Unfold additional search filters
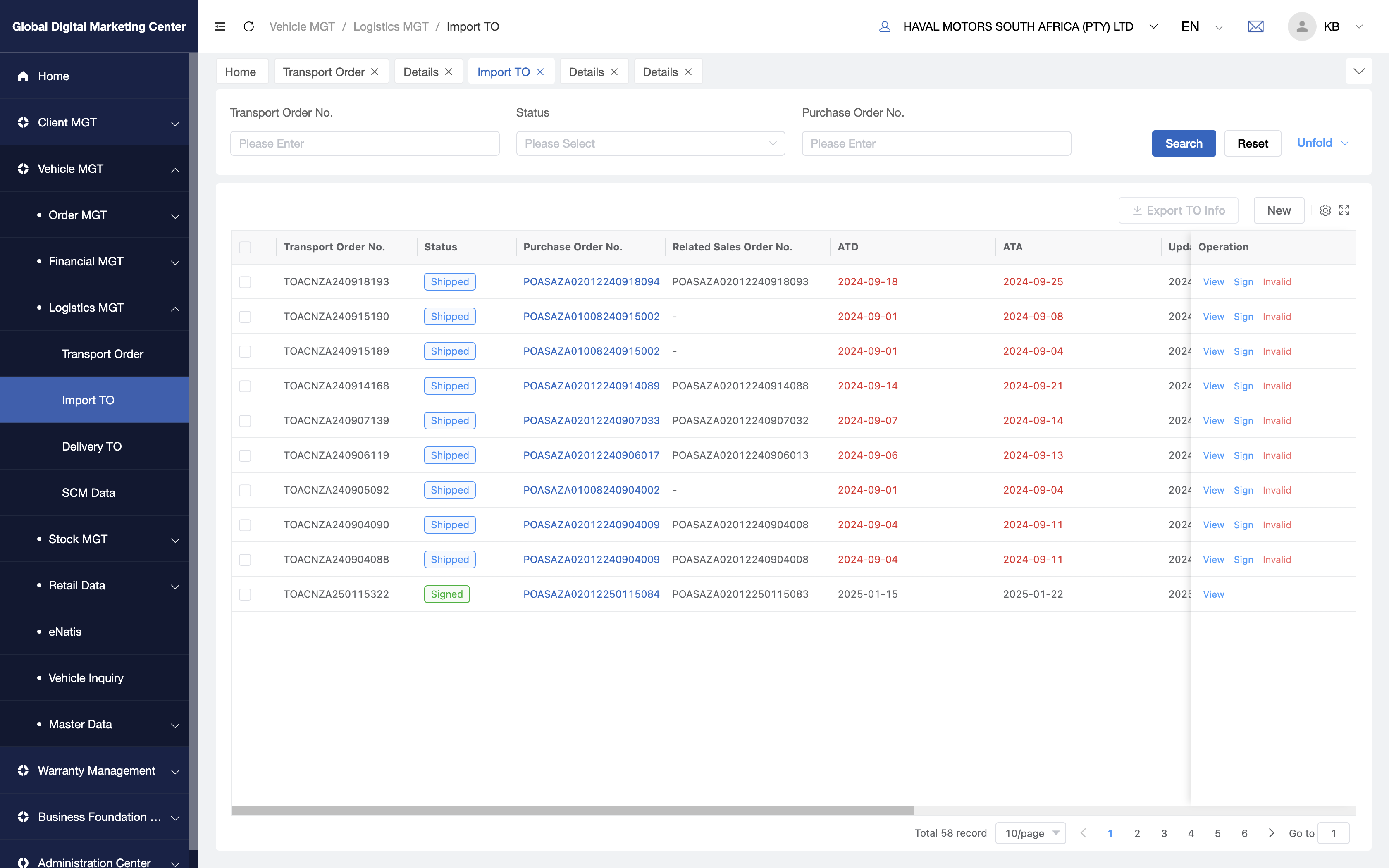 1322,143
